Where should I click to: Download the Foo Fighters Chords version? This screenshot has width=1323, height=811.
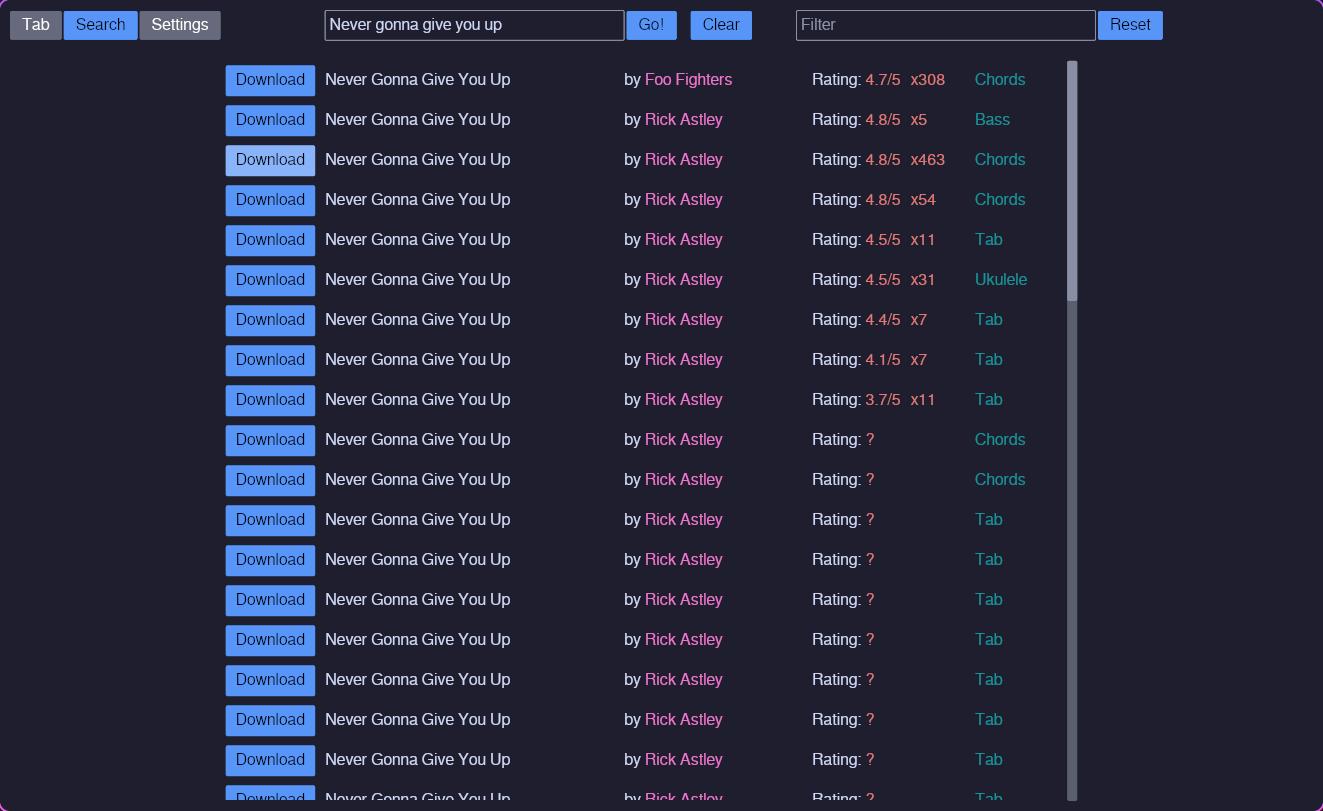pos(270,80)
